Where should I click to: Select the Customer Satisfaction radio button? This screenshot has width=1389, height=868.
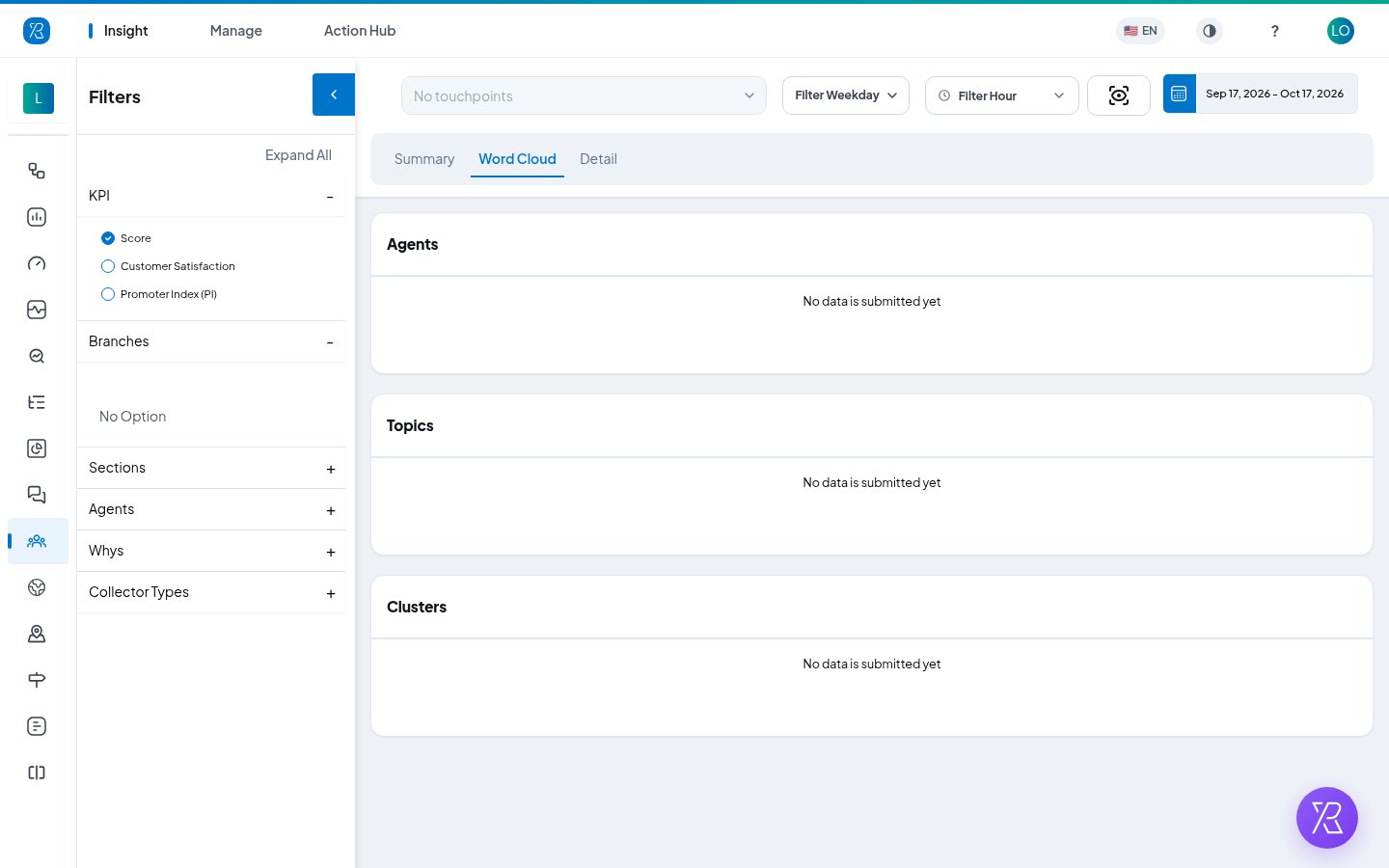click(x=108, y=266)
